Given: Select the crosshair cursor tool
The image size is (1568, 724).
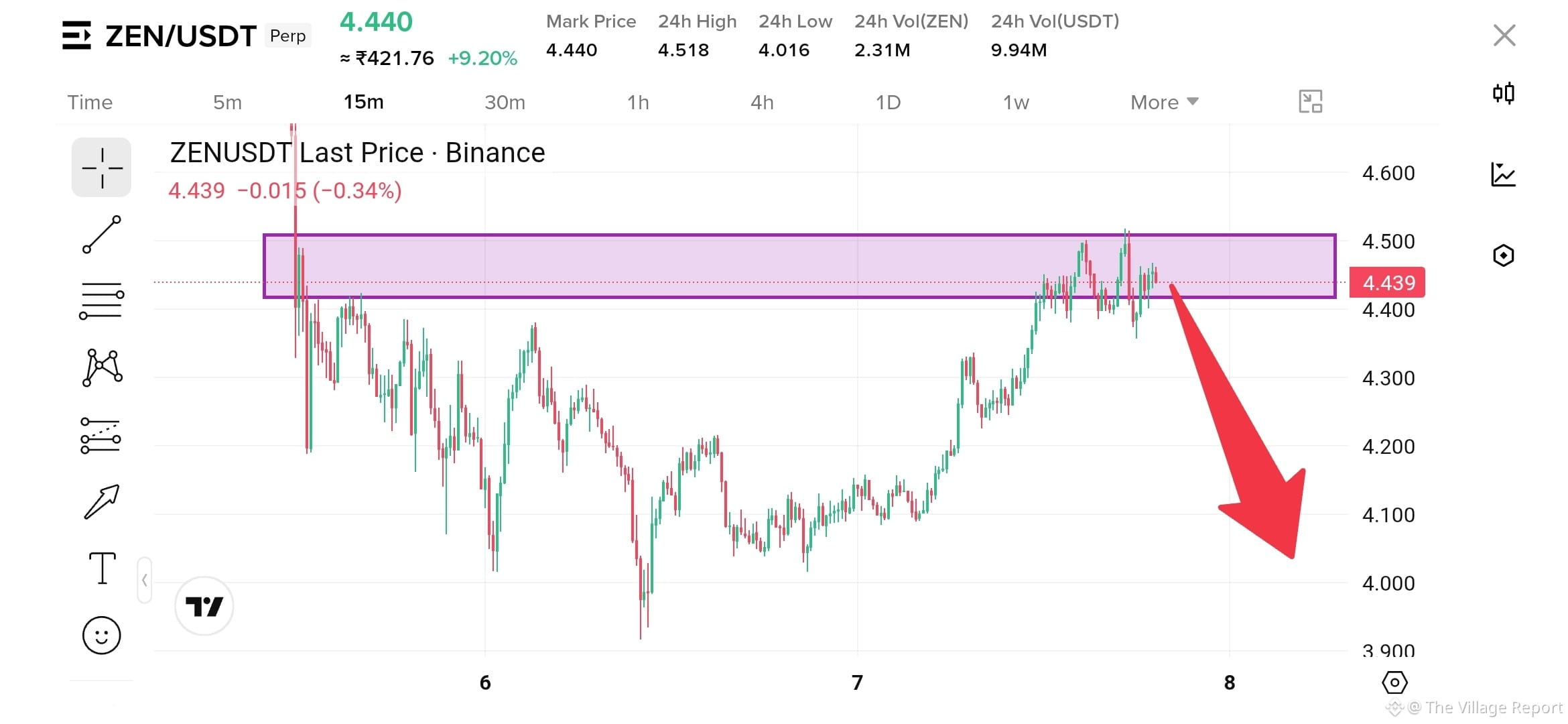Looking at the screenshot, I should pyautogui.click(x=102, y=168).
